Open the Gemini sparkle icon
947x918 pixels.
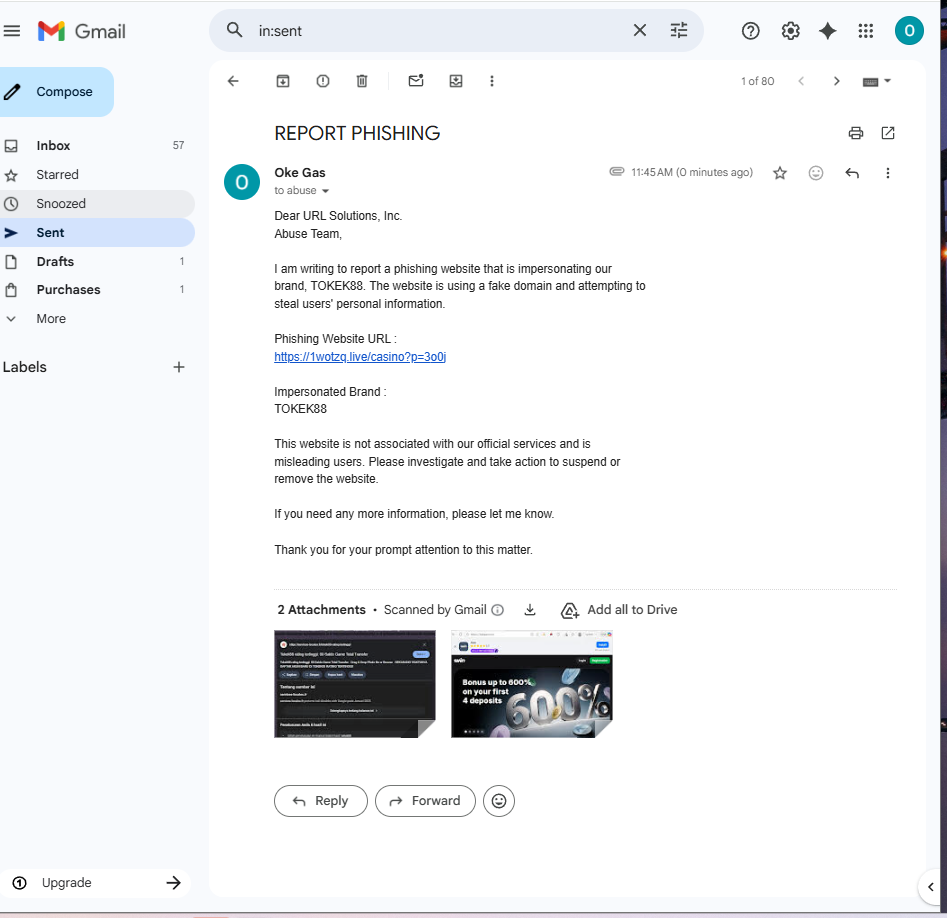tap(827, 31)
